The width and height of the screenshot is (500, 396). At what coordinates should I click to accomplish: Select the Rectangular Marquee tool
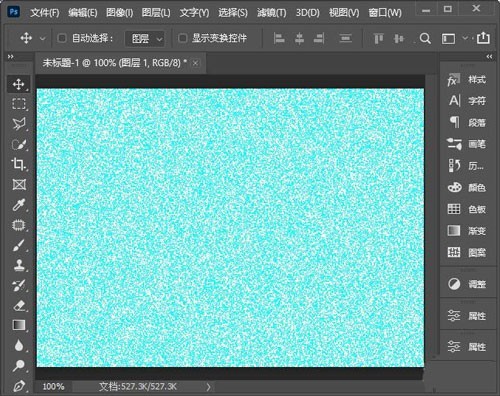coord(19,104)
